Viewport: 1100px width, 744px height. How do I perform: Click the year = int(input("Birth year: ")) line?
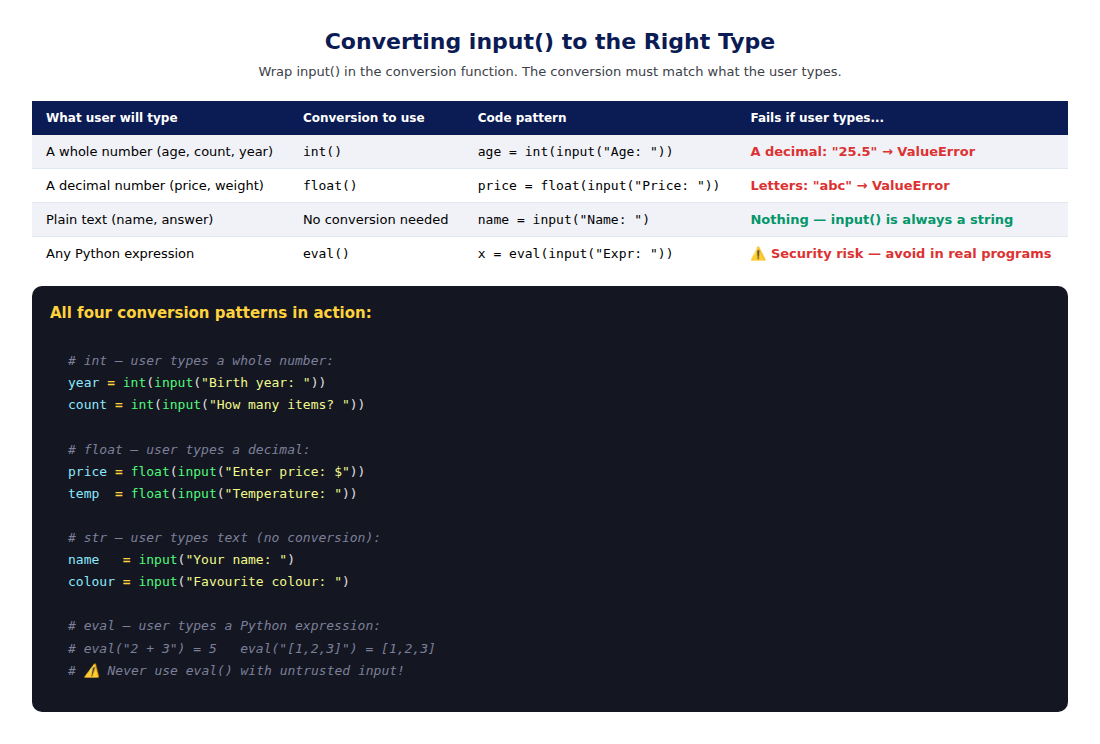coord(196,383)
